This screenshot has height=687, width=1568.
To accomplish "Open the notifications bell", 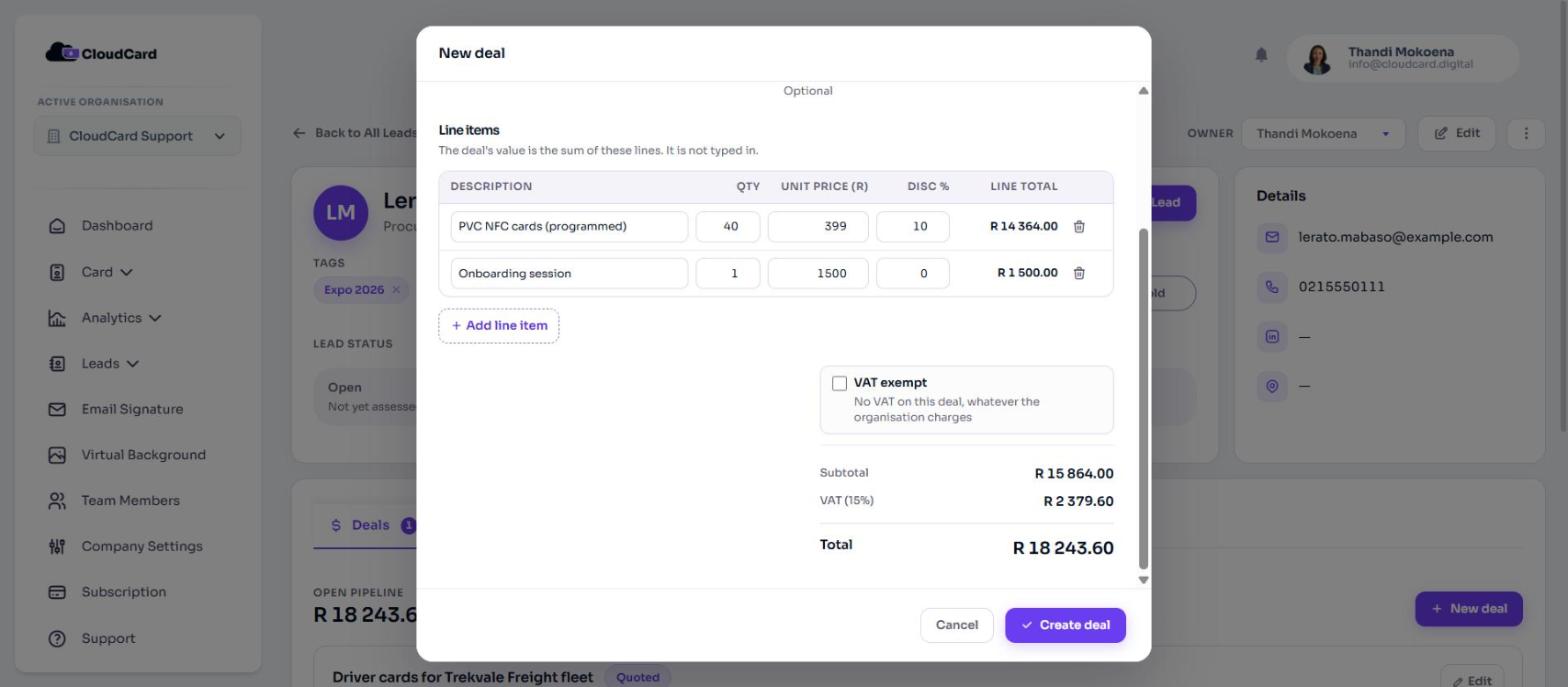I will (1262, 55).
